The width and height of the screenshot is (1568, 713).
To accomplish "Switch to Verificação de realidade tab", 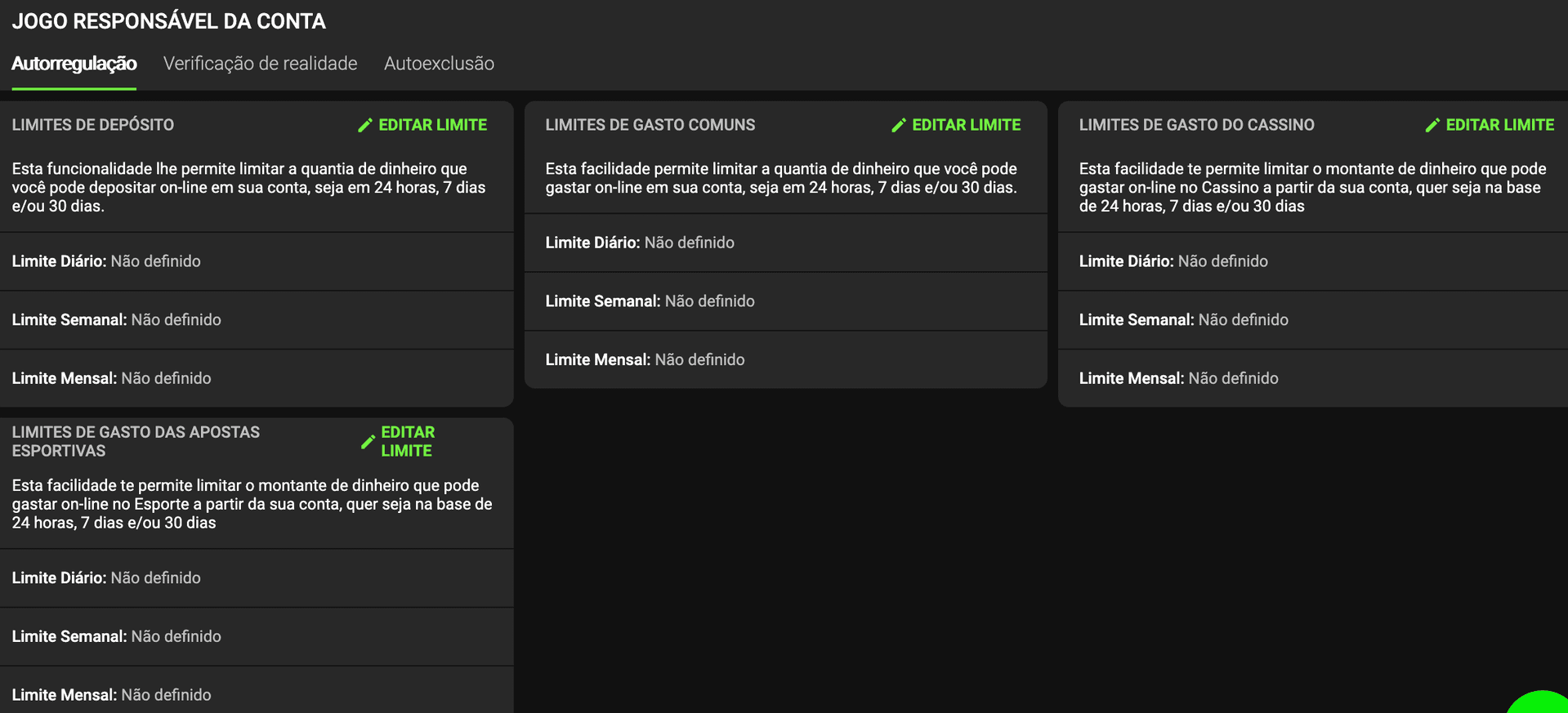I will [x=260, y=64].
